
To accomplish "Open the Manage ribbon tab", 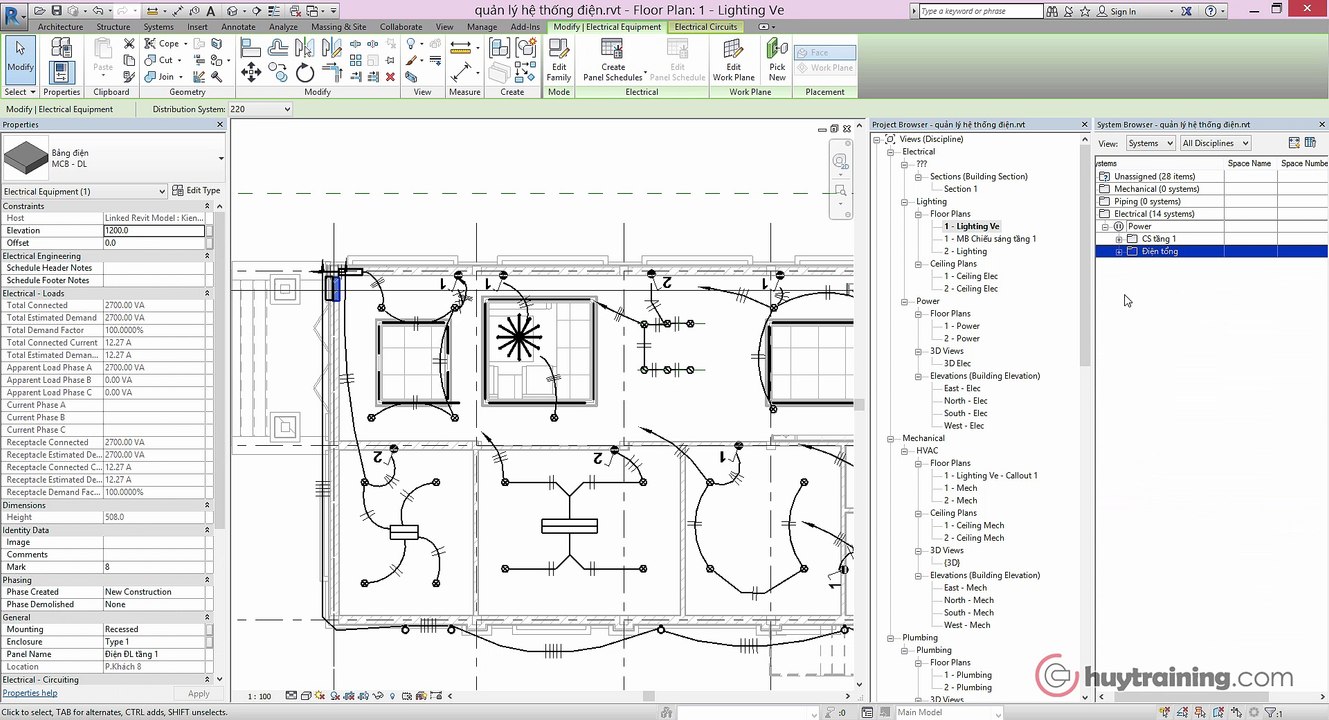I will coord(482,27).
